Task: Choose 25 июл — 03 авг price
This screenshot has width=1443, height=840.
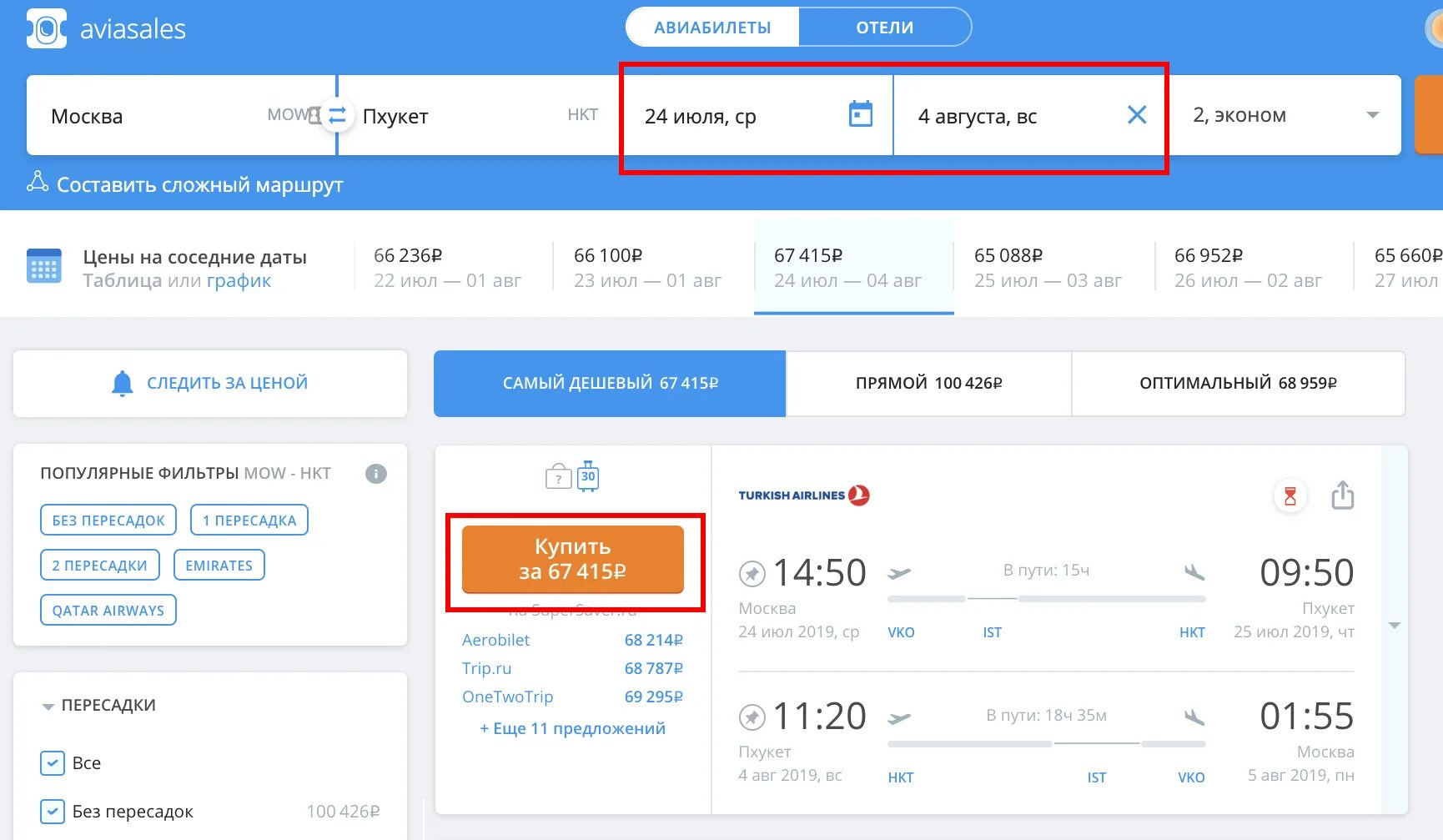Action: [1053, 267]
